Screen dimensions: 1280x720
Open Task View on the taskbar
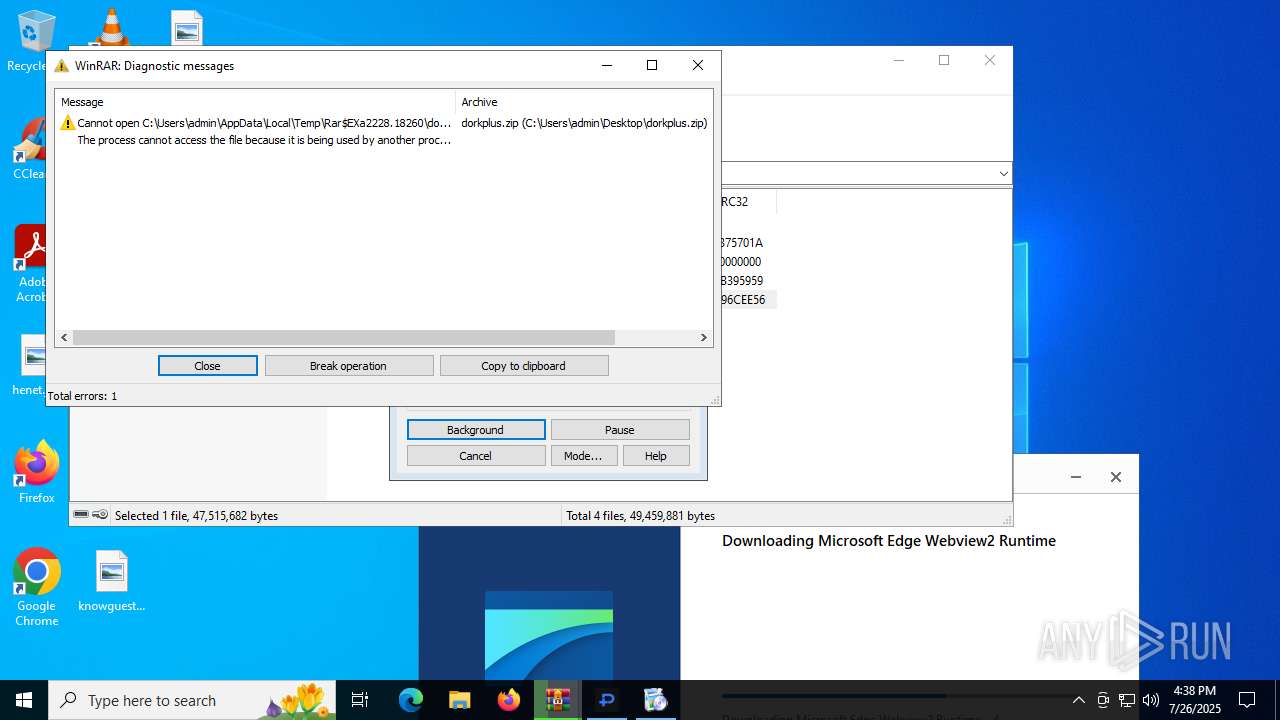(x=360, y=700)
